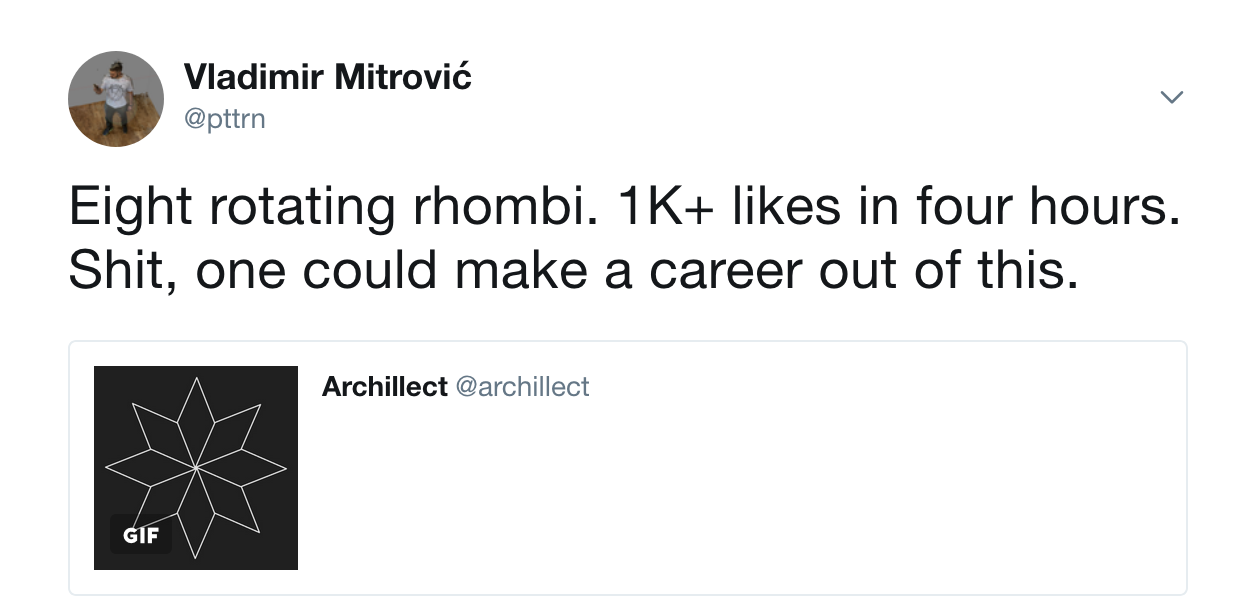Click the top point of the star figure
Screen dimensions: 1254x612
[196, 380]
